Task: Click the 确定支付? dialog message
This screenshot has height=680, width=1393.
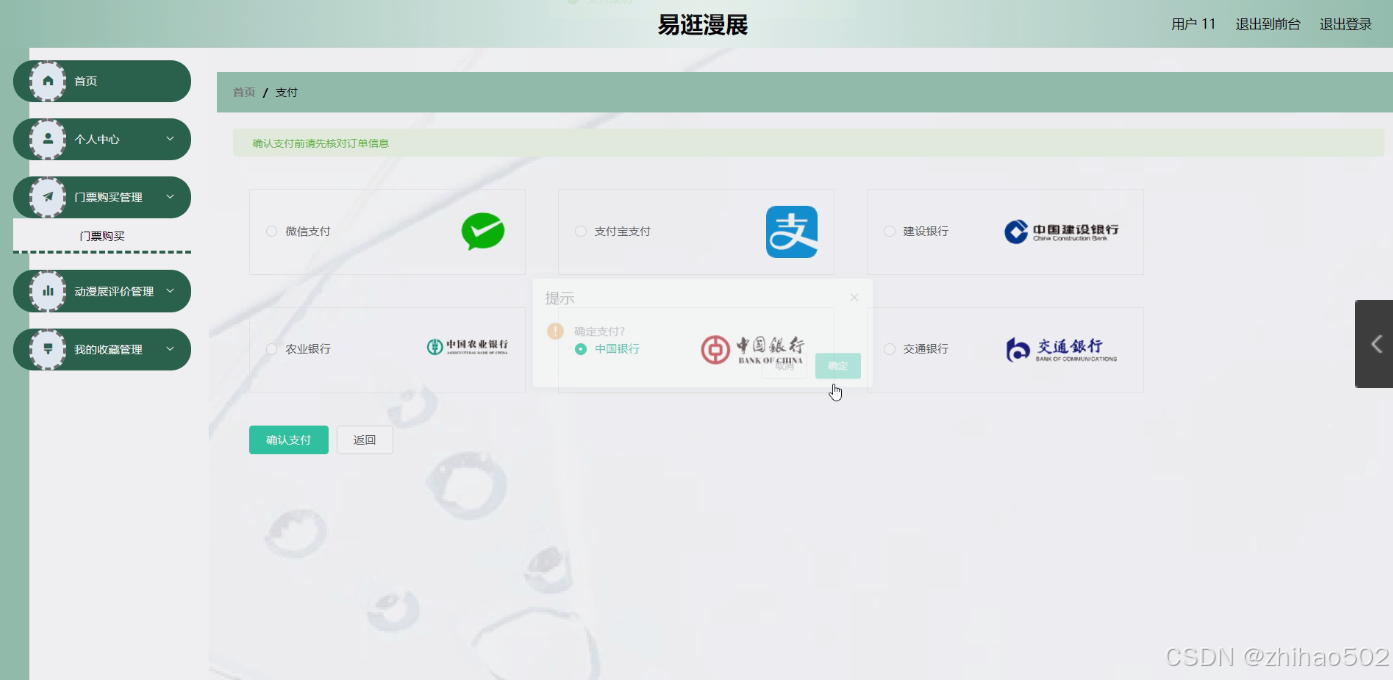Action: 599,331
